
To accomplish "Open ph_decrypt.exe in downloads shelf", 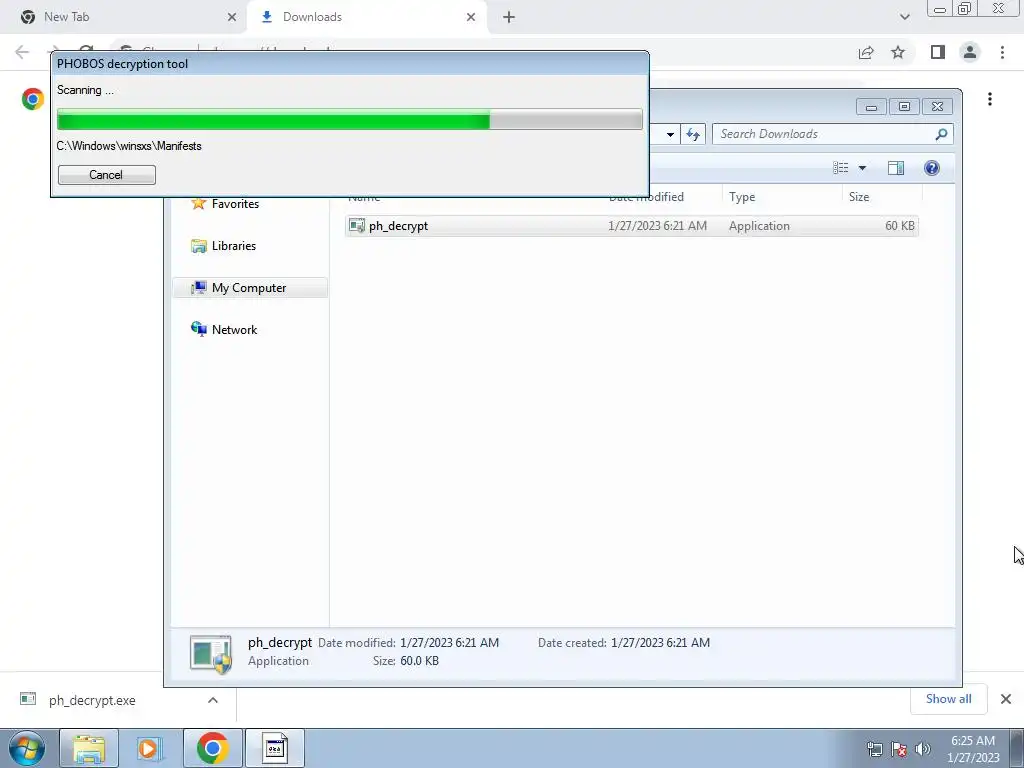I will tap(92, 700).
